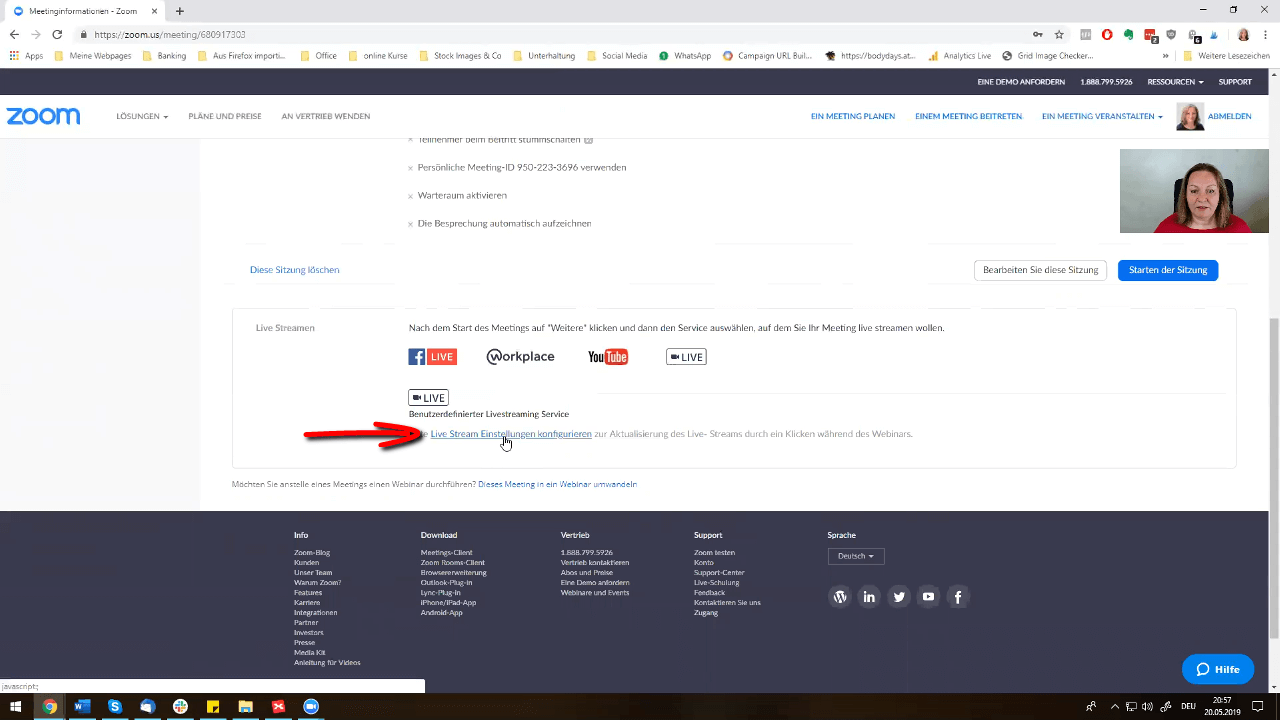Click EIN MEETING PLANEN in the header
Image resolution: width=1280 pixels, height=720 pixels.
pyautogui.click(x=853, y=116)
